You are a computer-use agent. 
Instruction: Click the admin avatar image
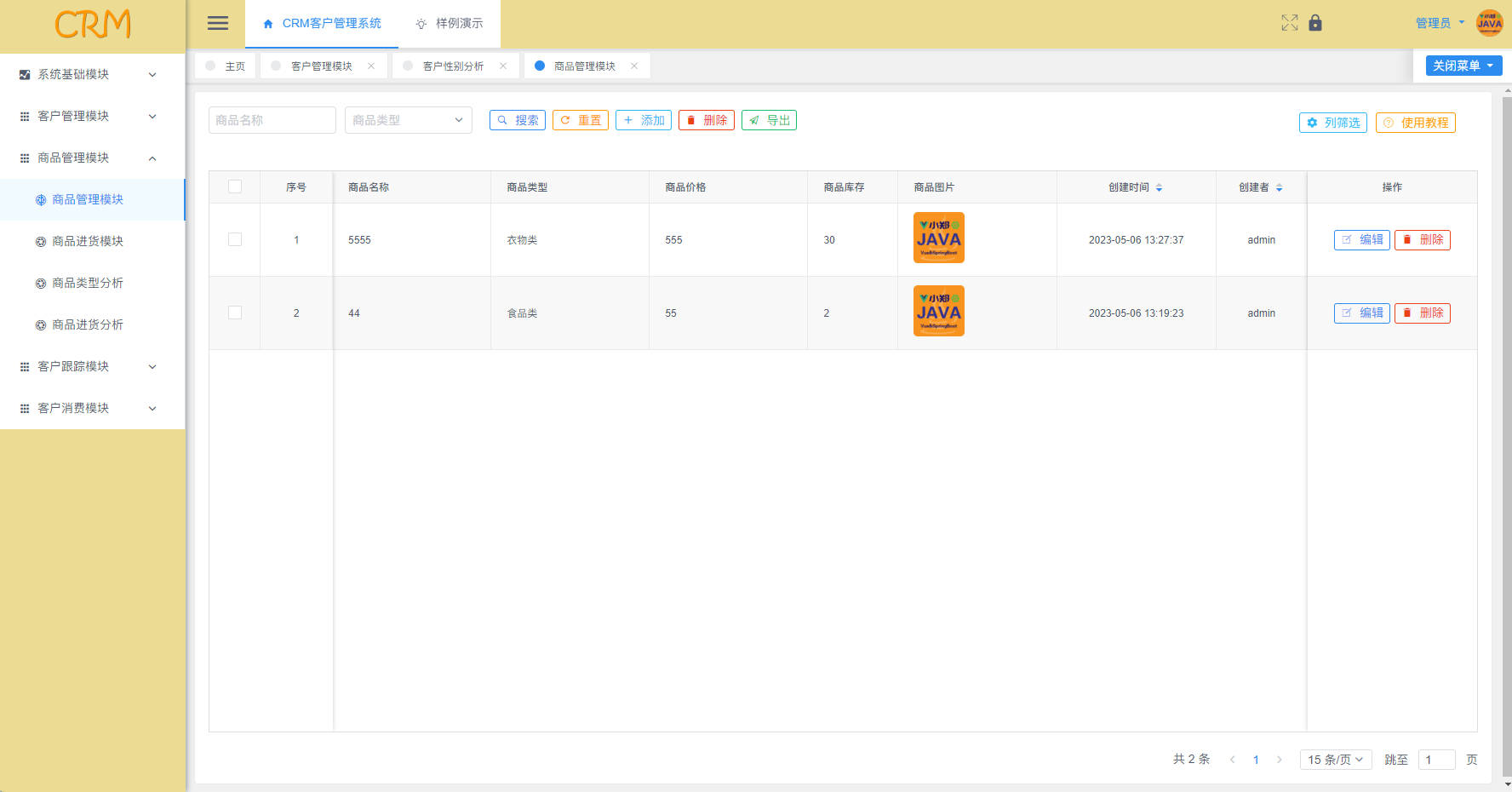1489,23
